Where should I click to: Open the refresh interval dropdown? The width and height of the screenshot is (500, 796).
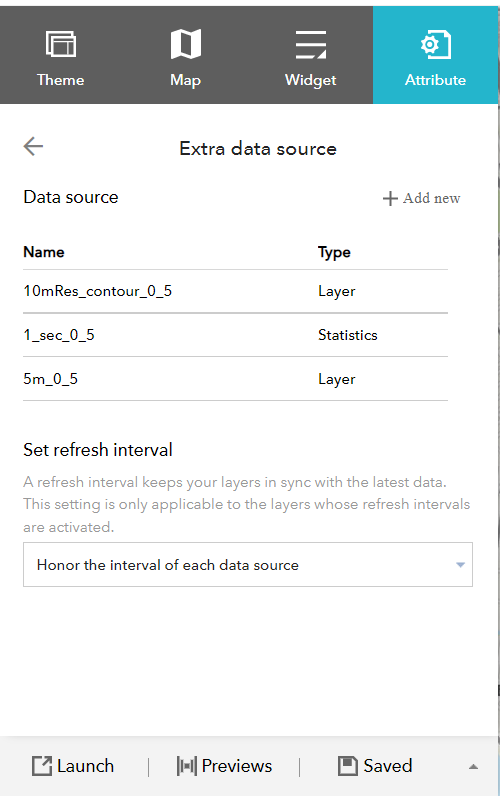click(248, 565)
